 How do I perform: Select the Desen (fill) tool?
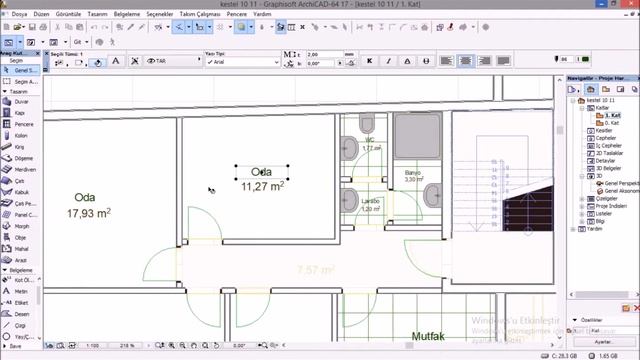[20, 314]
